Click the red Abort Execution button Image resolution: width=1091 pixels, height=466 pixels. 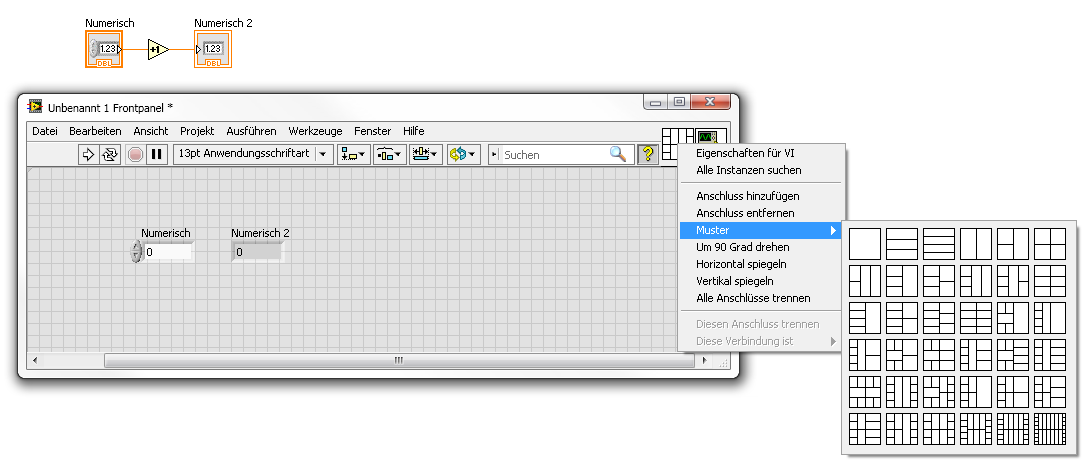click(x=136, y=154)
